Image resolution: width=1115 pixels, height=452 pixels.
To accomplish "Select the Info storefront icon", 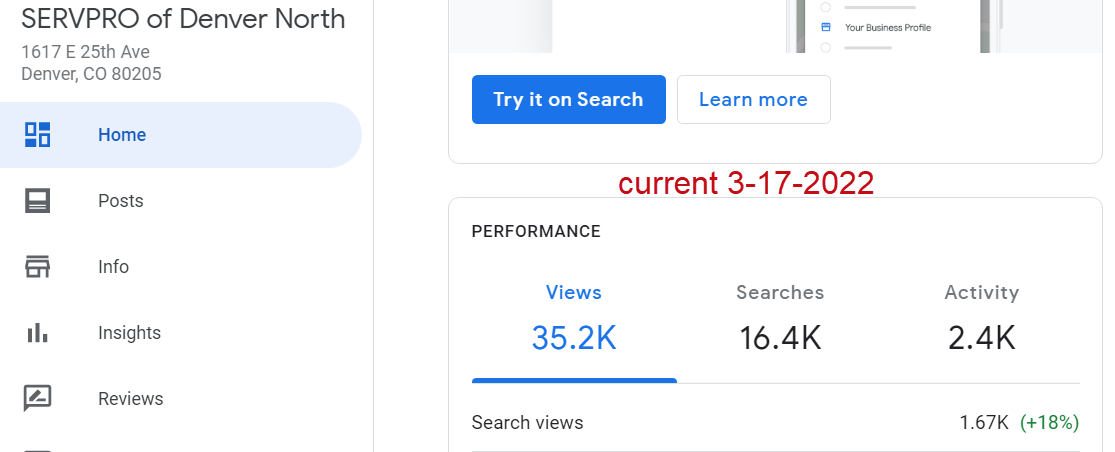I will click(37, 267).
